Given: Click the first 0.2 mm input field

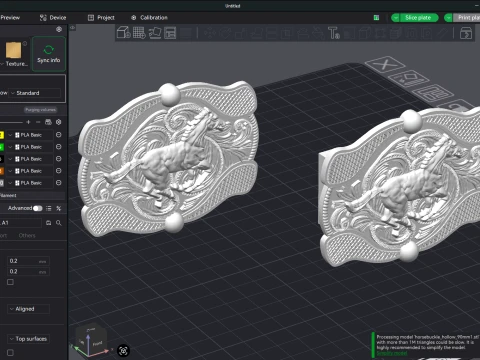Looking at the screenshot, I should pos(28,261).
